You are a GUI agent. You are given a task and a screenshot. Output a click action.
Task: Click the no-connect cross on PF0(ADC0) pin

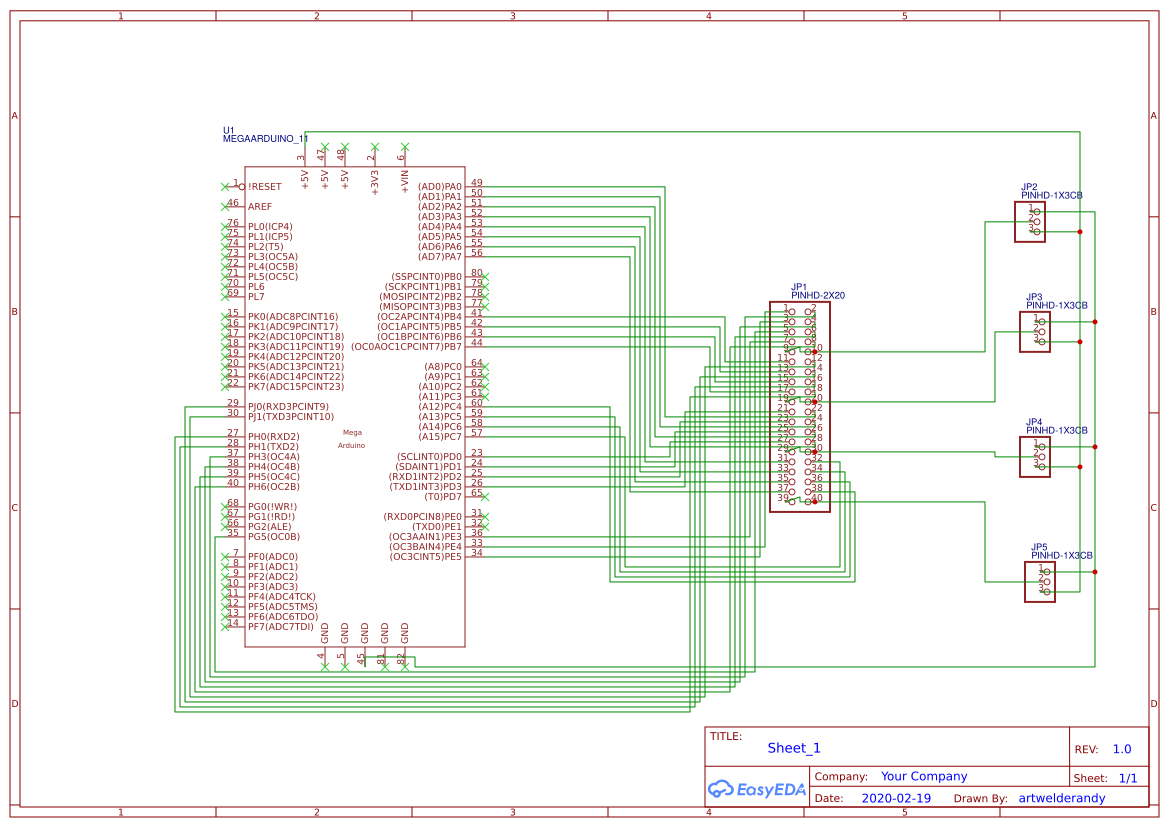pyautogui.click(x=227, y=557)
